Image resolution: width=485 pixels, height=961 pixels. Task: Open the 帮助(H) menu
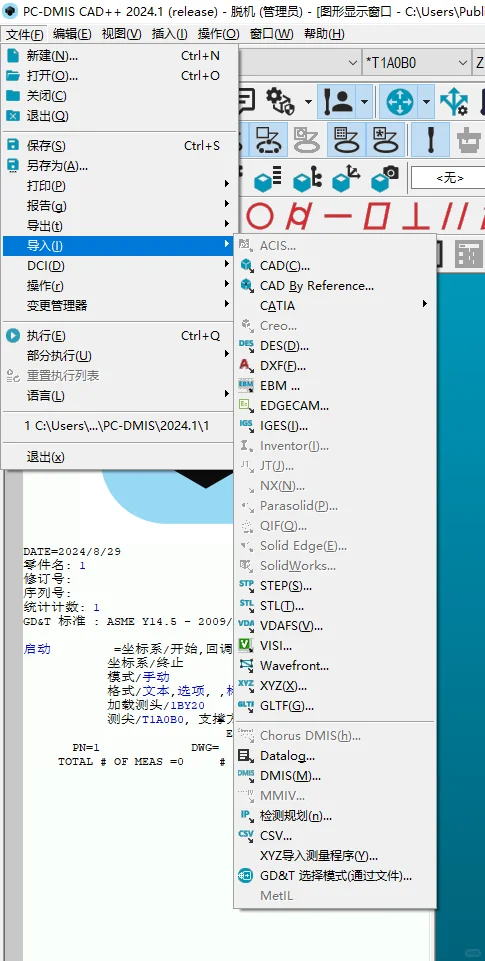coord(324,34)
